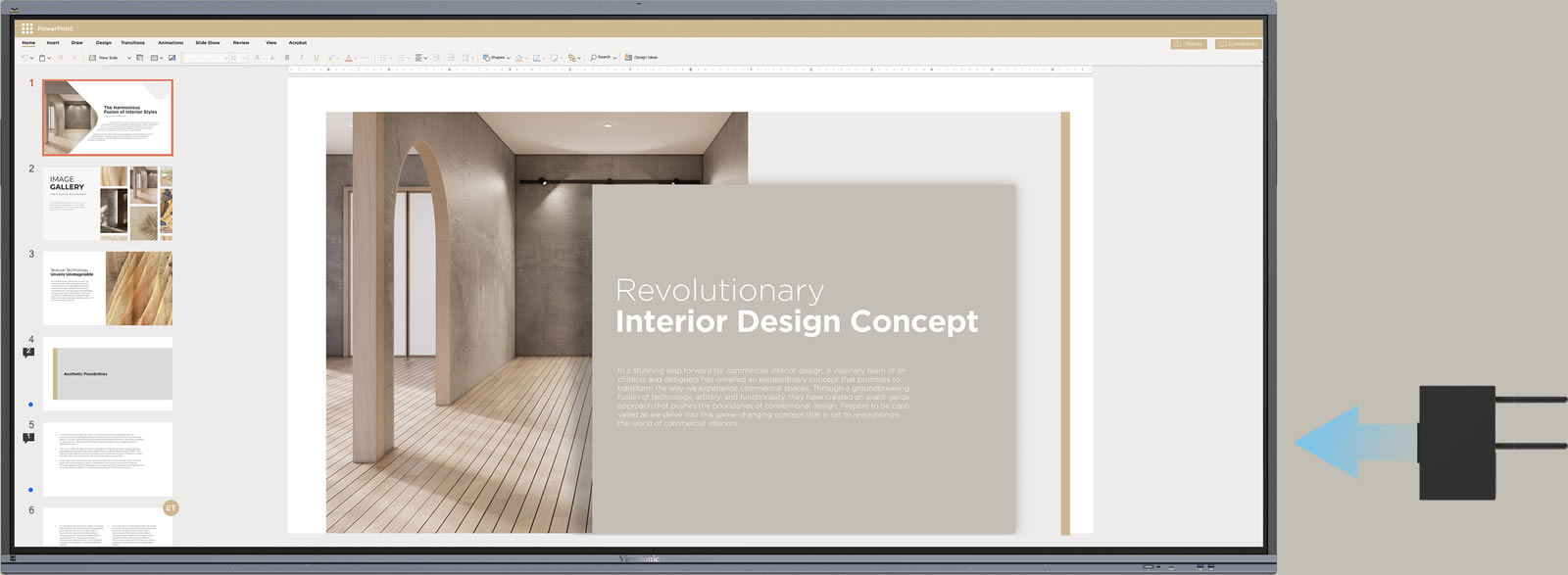Image resolution: width=1568 pixels, height=575 pixels.
Task: Expand the Shapes dropdown
Action: (509, 58)
